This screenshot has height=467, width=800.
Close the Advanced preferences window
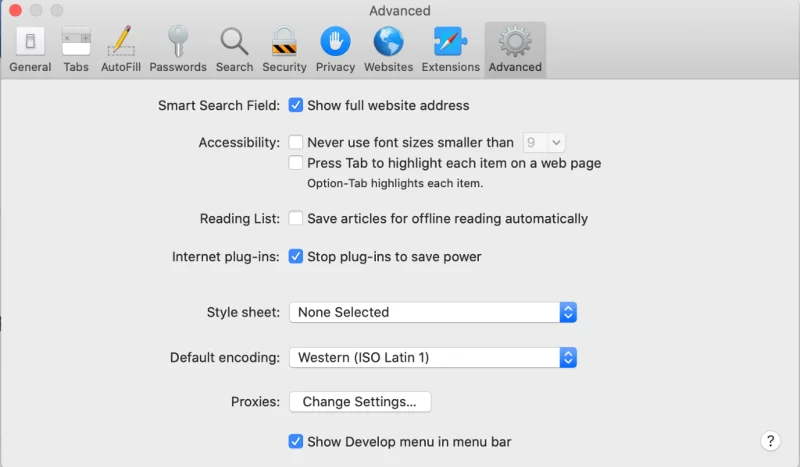coord(15,10)
